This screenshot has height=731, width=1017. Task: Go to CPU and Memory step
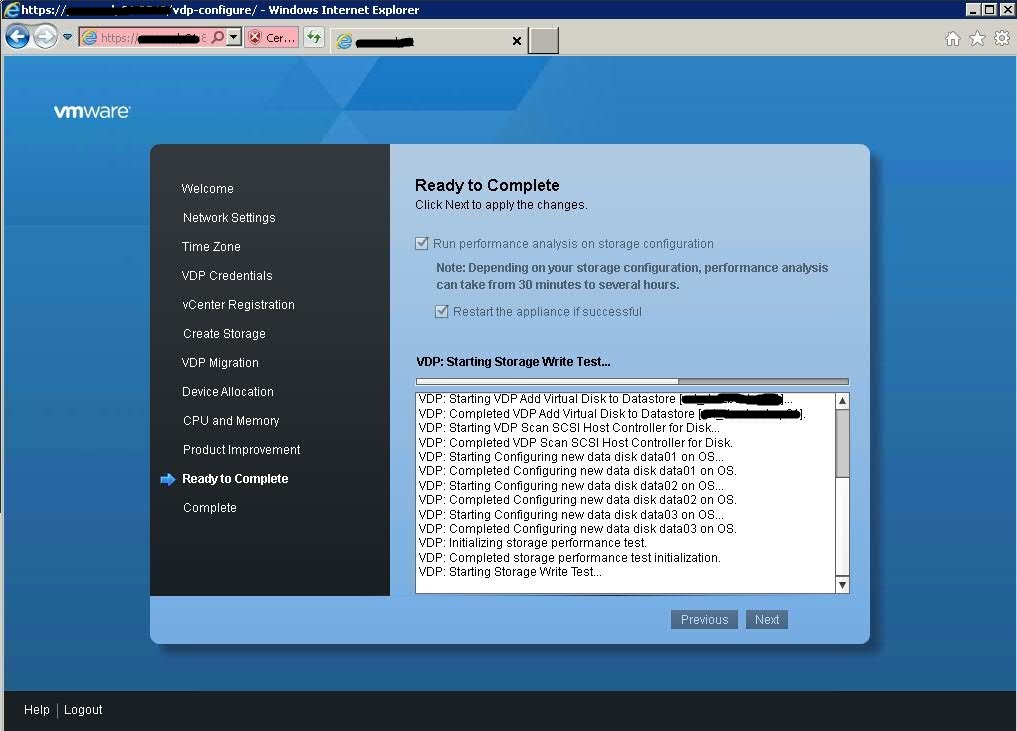pos(231,421)
